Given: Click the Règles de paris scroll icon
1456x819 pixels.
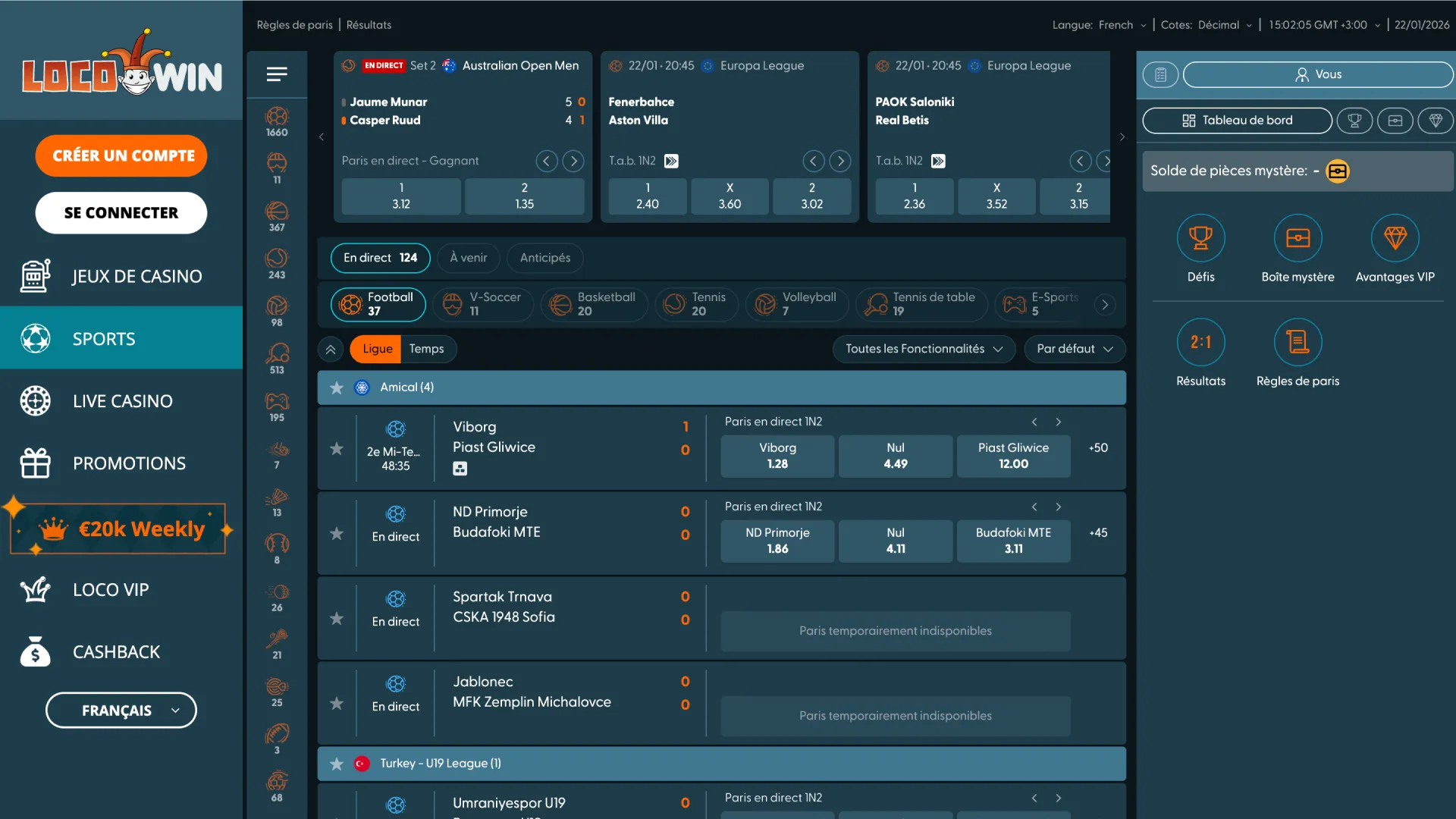Looking at the screenshot, I should pos(1298,341).
